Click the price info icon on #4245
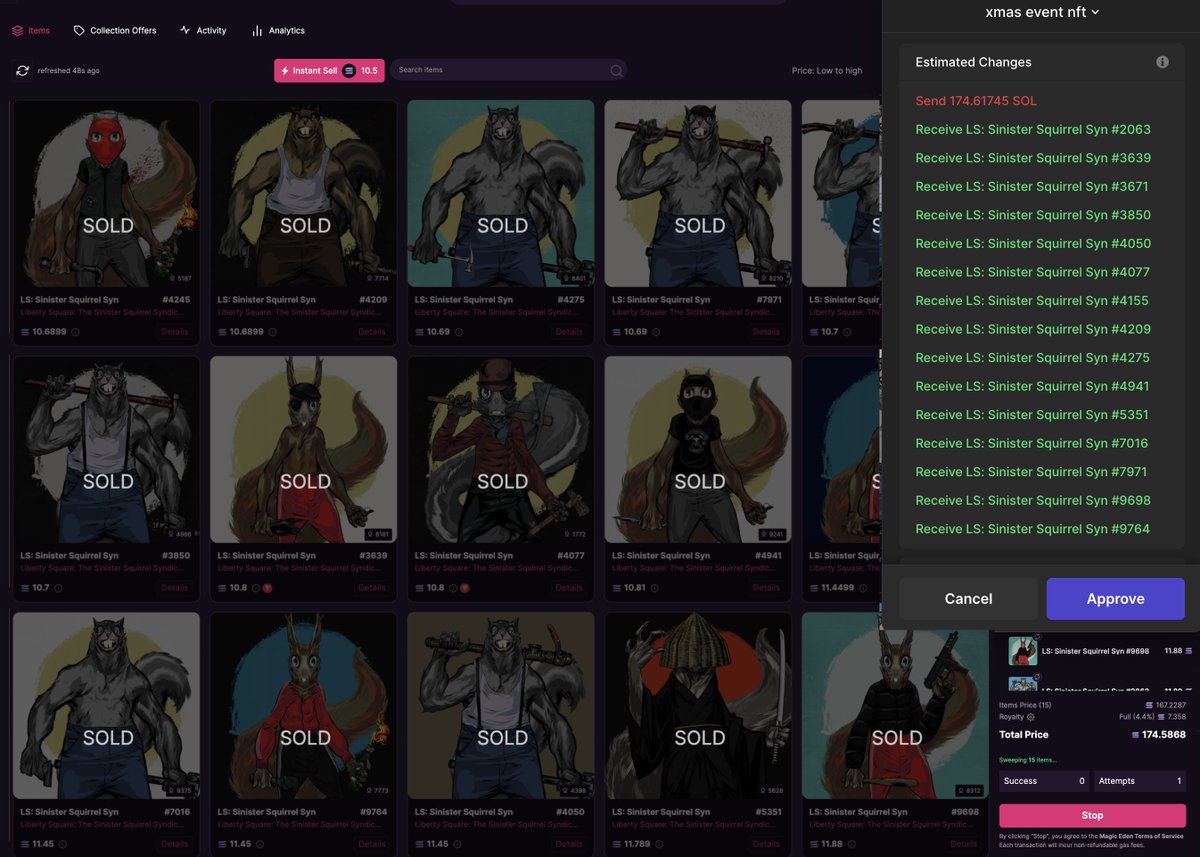The width and height of the screenshot is (1200, 857). click(75, 332)
